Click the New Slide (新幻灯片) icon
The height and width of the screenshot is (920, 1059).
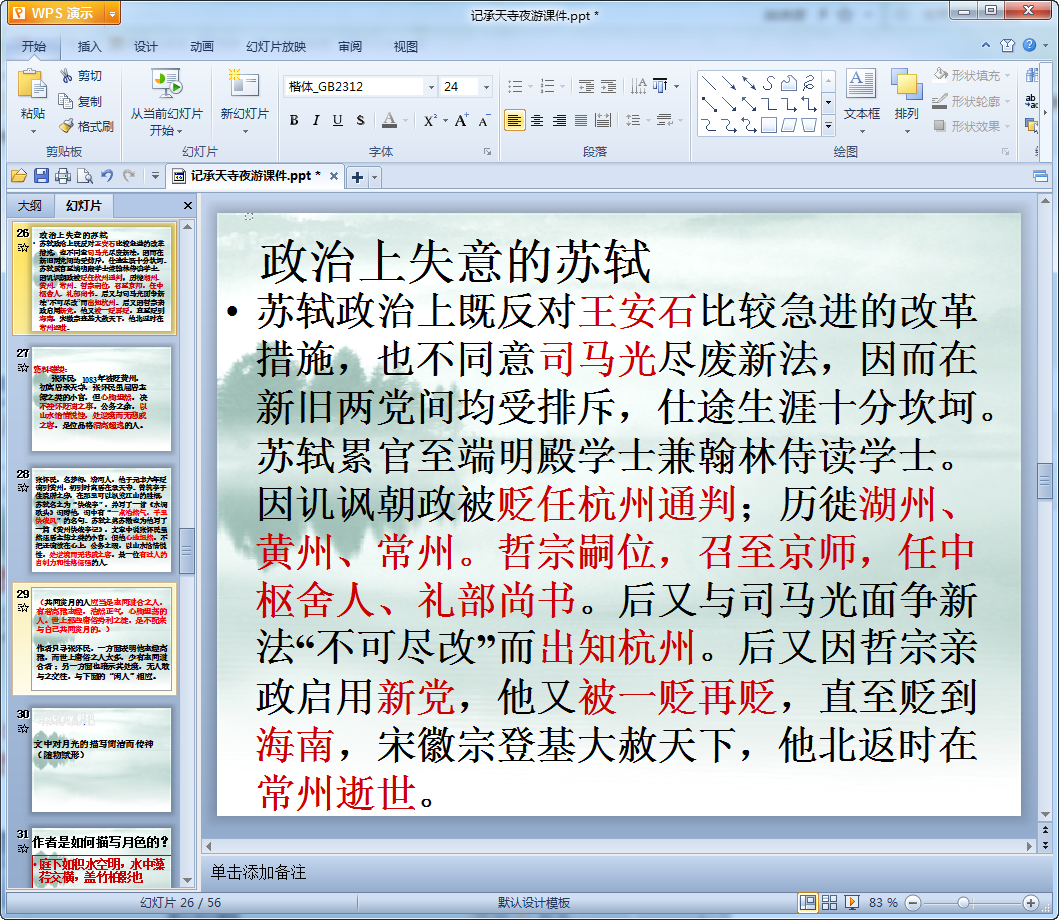(x=244, y=84)
